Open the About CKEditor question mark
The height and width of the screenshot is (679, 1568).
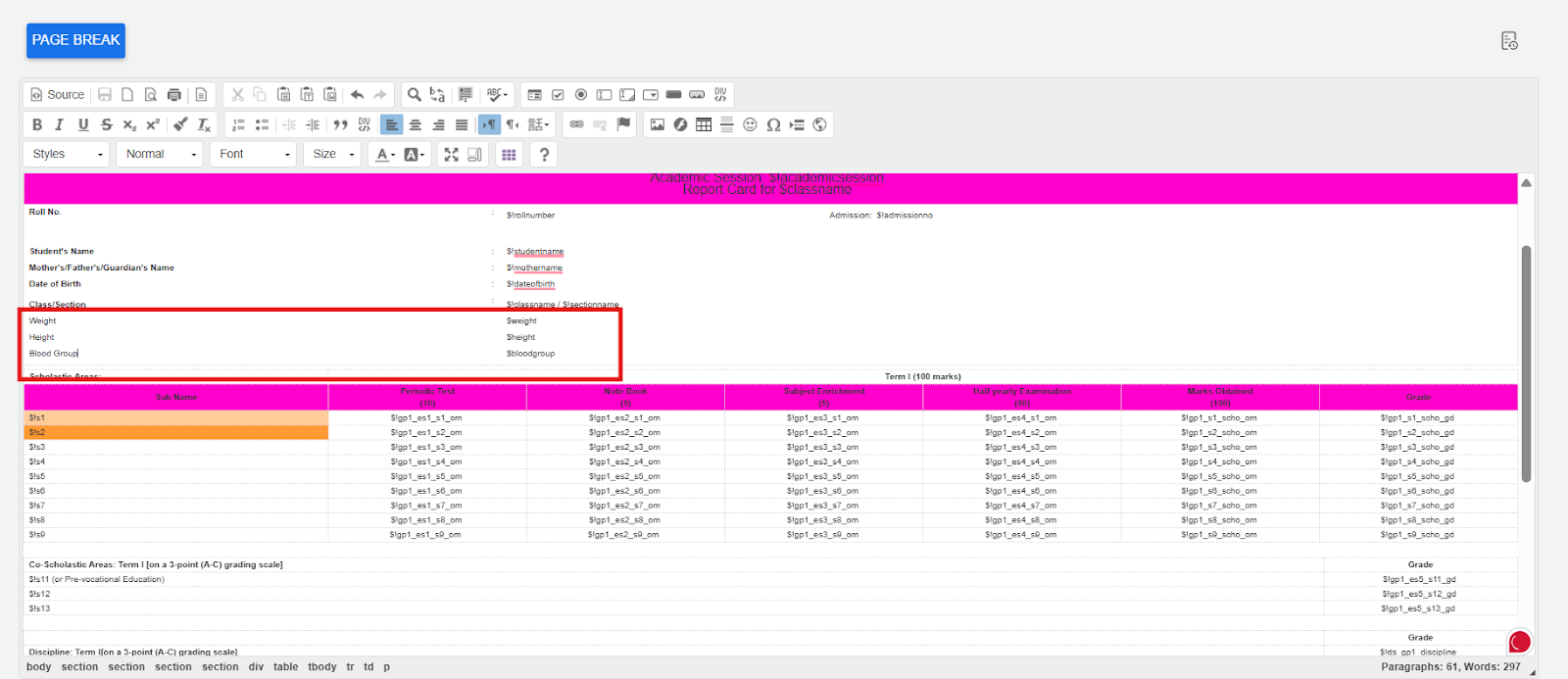pos(544,154)
